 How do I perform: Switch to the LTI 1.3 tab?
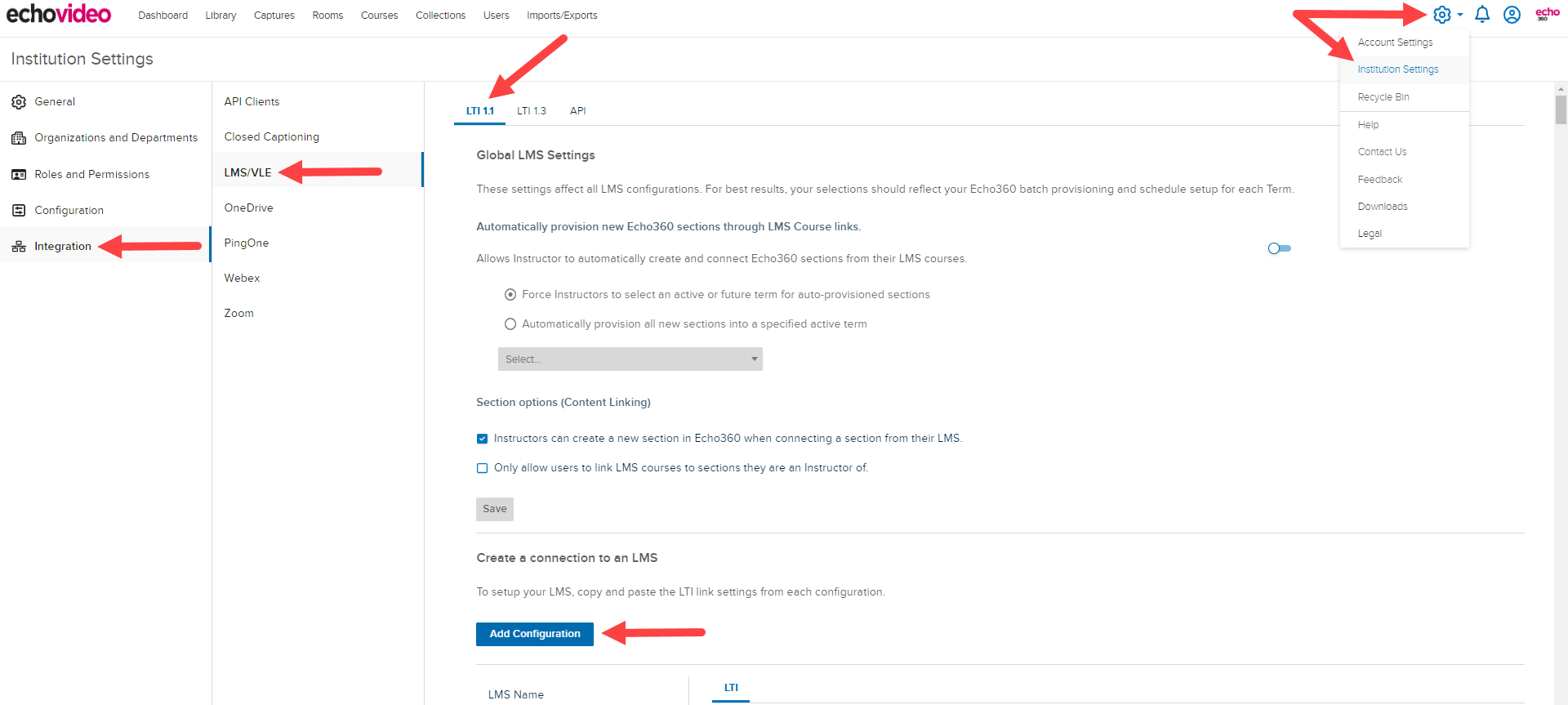point(532,111)
